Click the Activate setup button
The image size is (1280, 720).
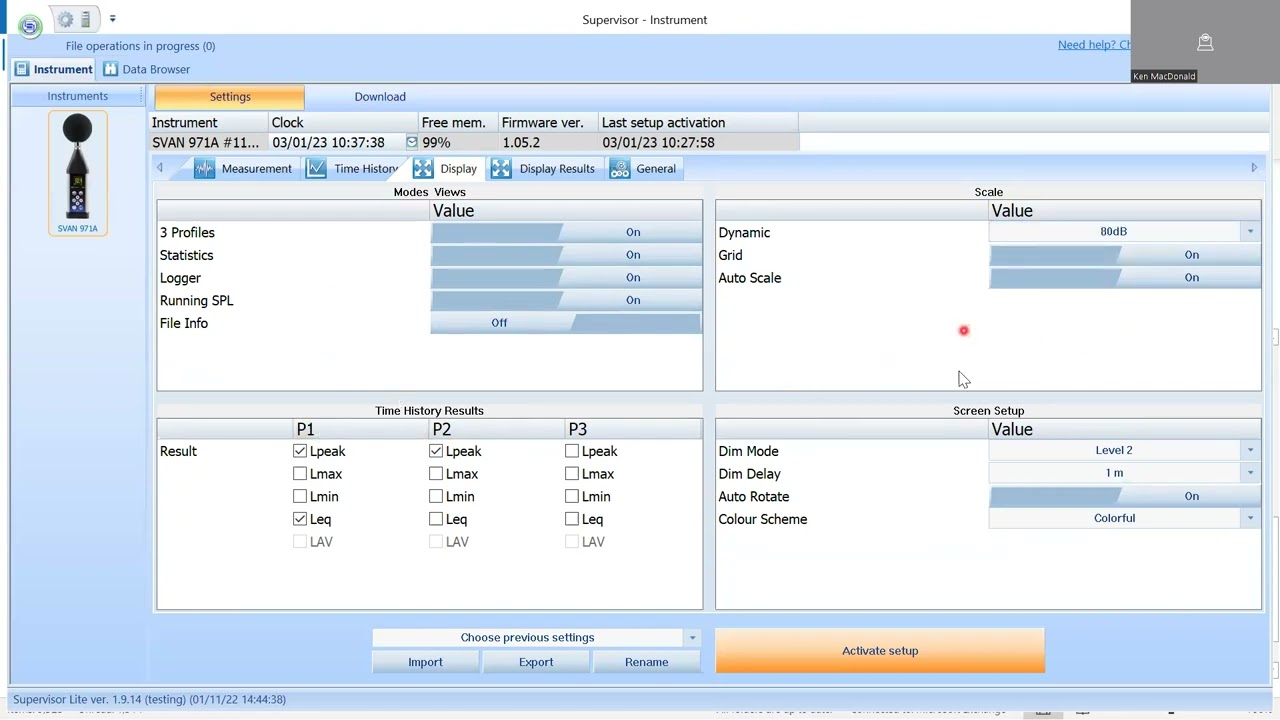click(x=880, y=651)
